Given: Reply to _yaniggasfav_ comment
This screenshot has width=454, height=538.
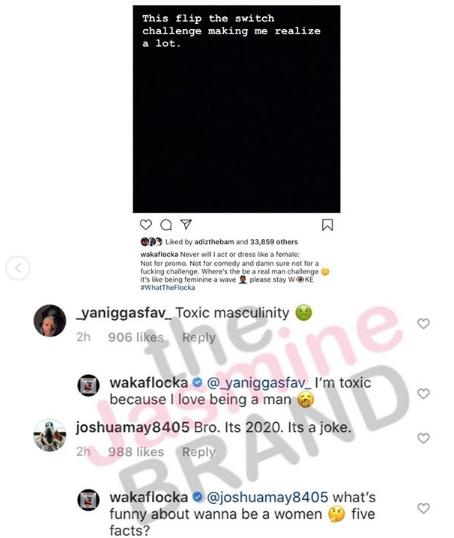Looking at the screenshot, I should coord(199,337).
